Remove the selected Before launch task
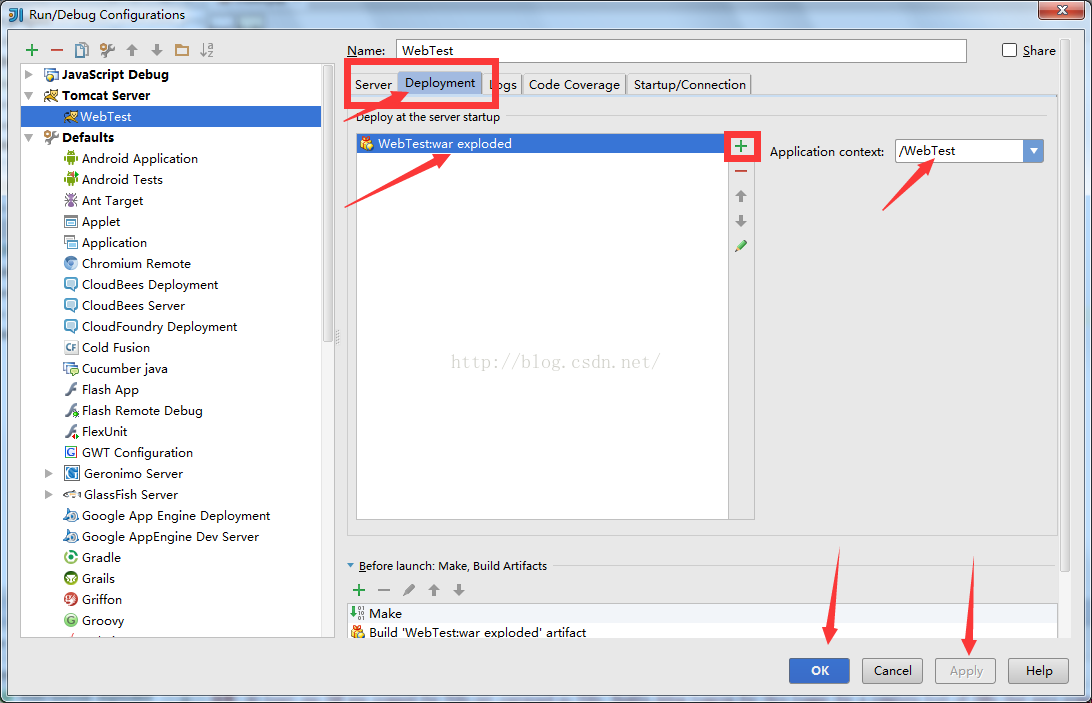 pos(384,590)
